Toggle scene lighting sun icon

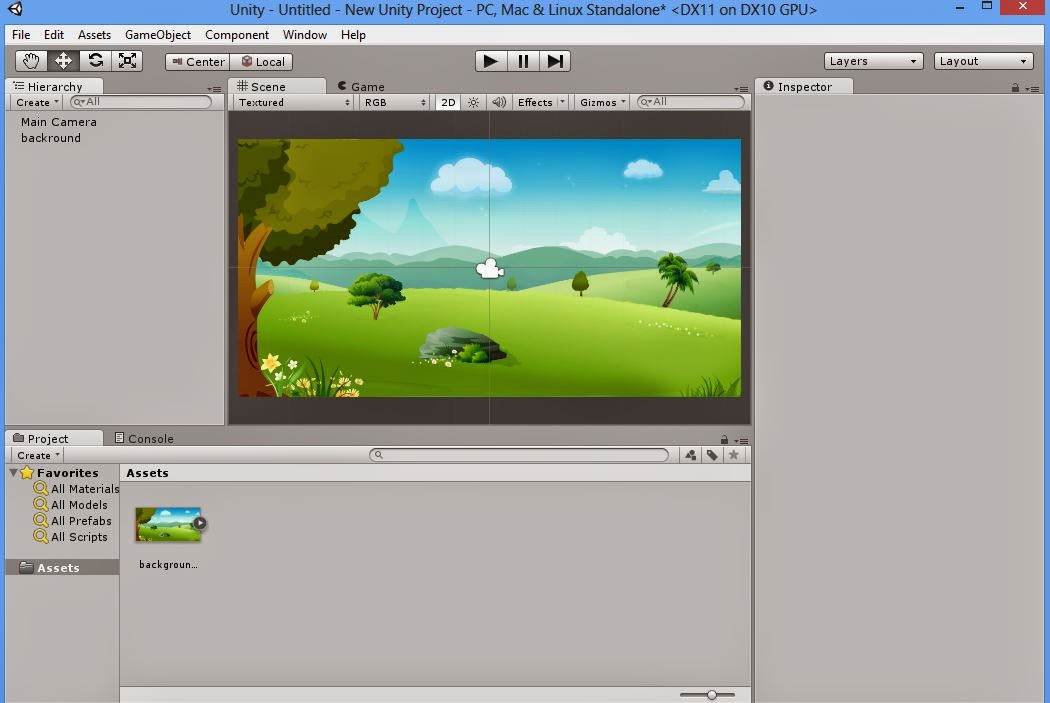[x=473, y=102]
